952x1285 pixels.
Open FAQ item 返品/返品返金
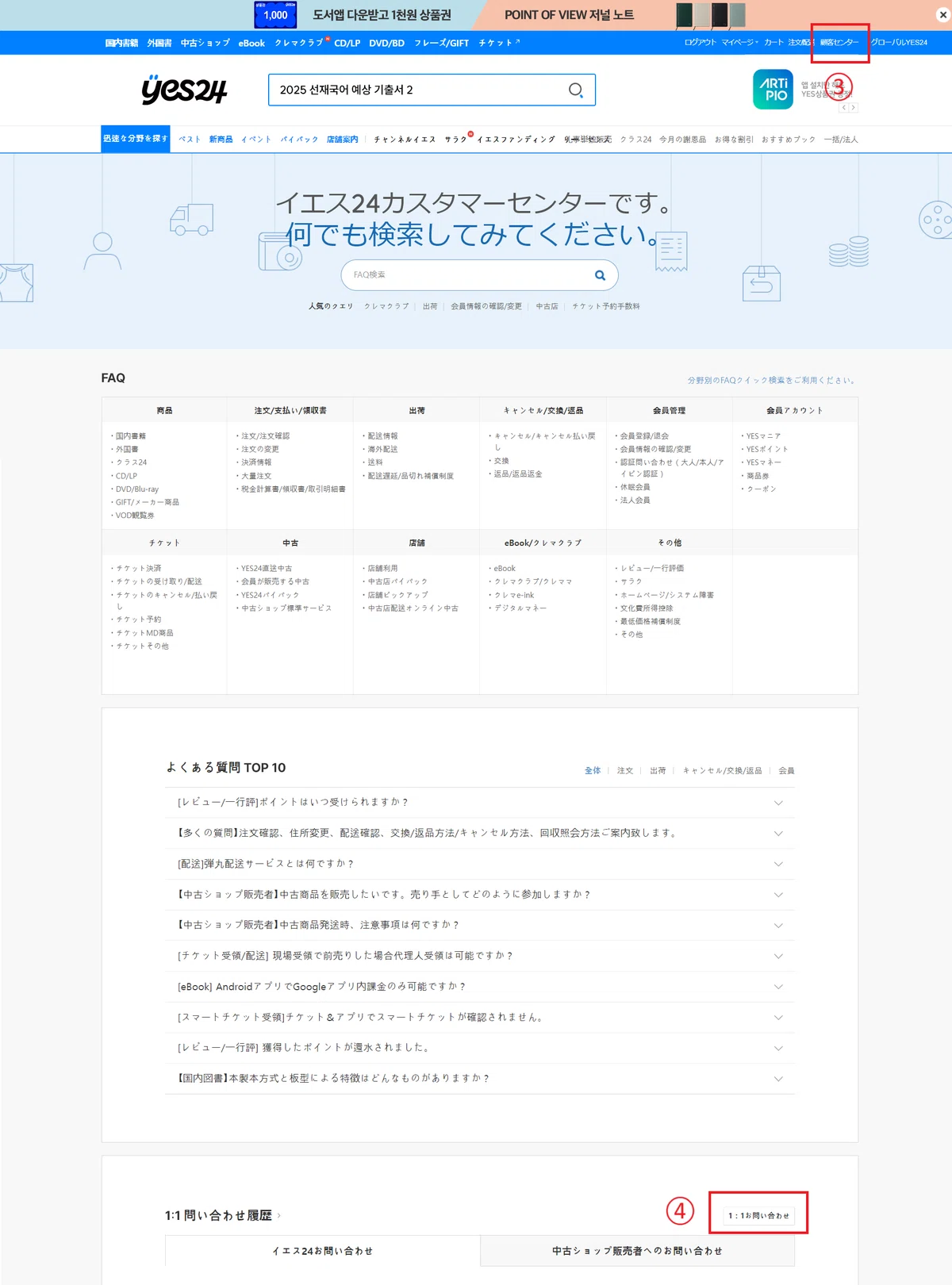tap(518, 474)
